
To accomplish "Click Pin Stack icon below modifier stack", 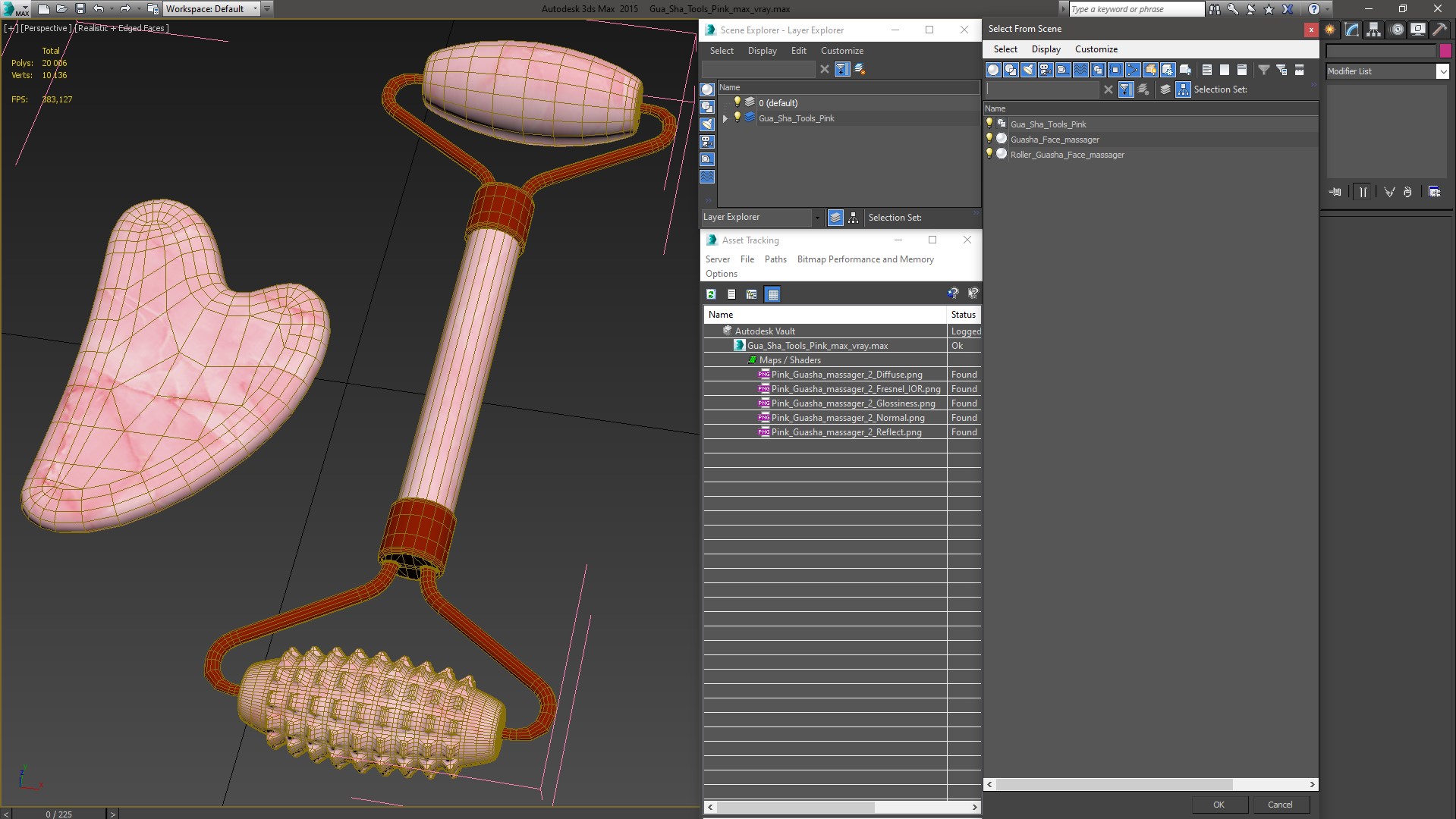I will [x=1335, y=192].
